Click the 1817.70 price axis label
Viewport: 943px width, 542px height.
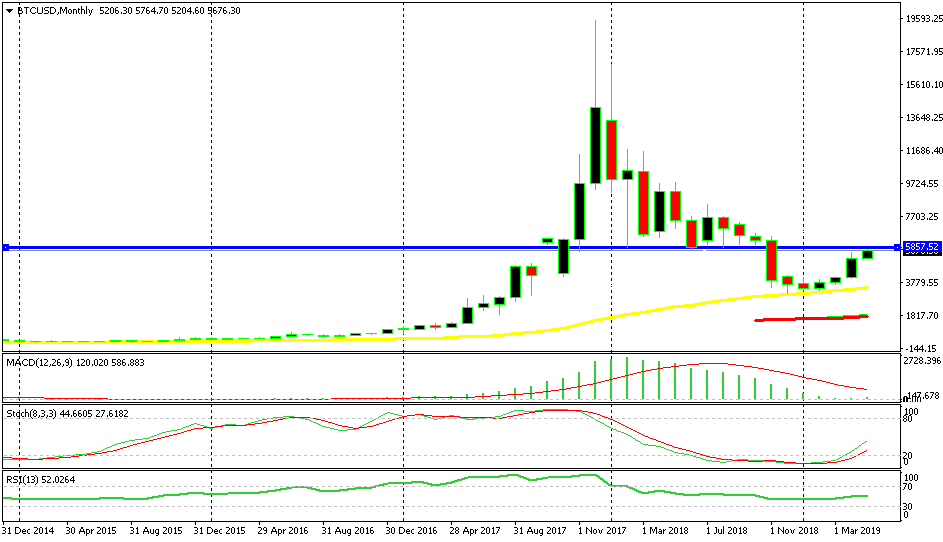923,315
